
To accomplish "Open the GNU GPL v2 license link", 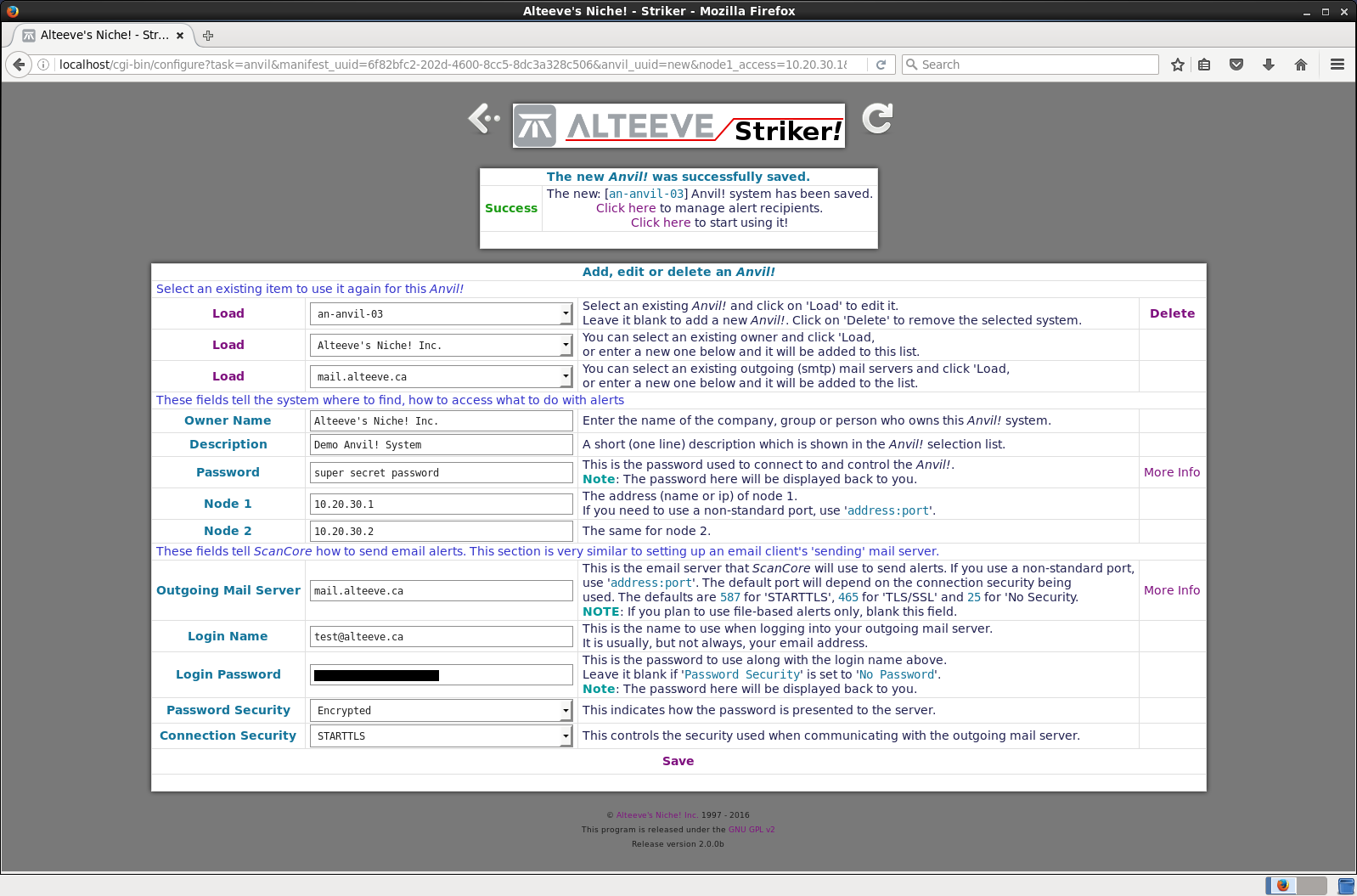I will 752,830.
